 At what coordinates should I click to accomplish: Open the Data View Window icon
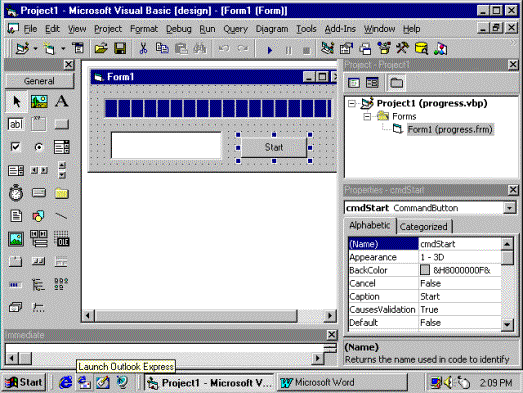(x=421, y=49)
